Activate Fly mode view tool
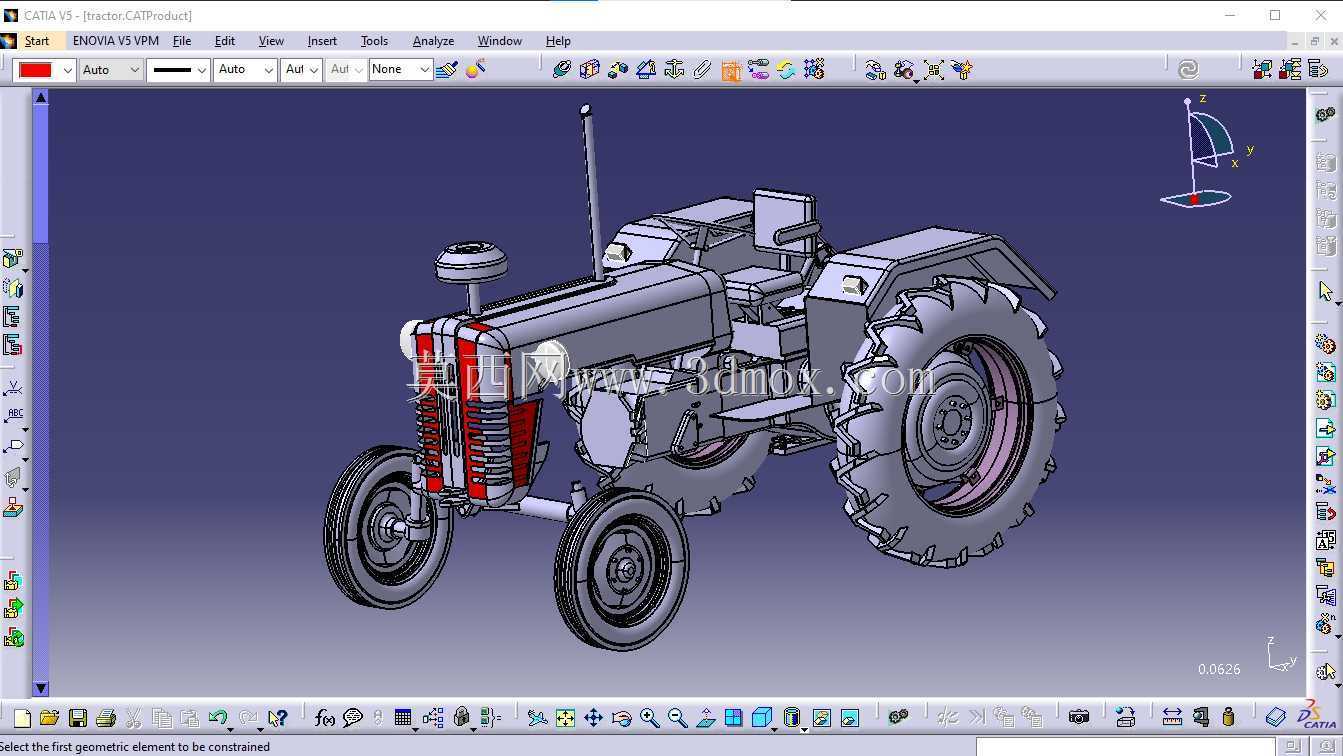 pyautogui.click(x=537, y=717)
